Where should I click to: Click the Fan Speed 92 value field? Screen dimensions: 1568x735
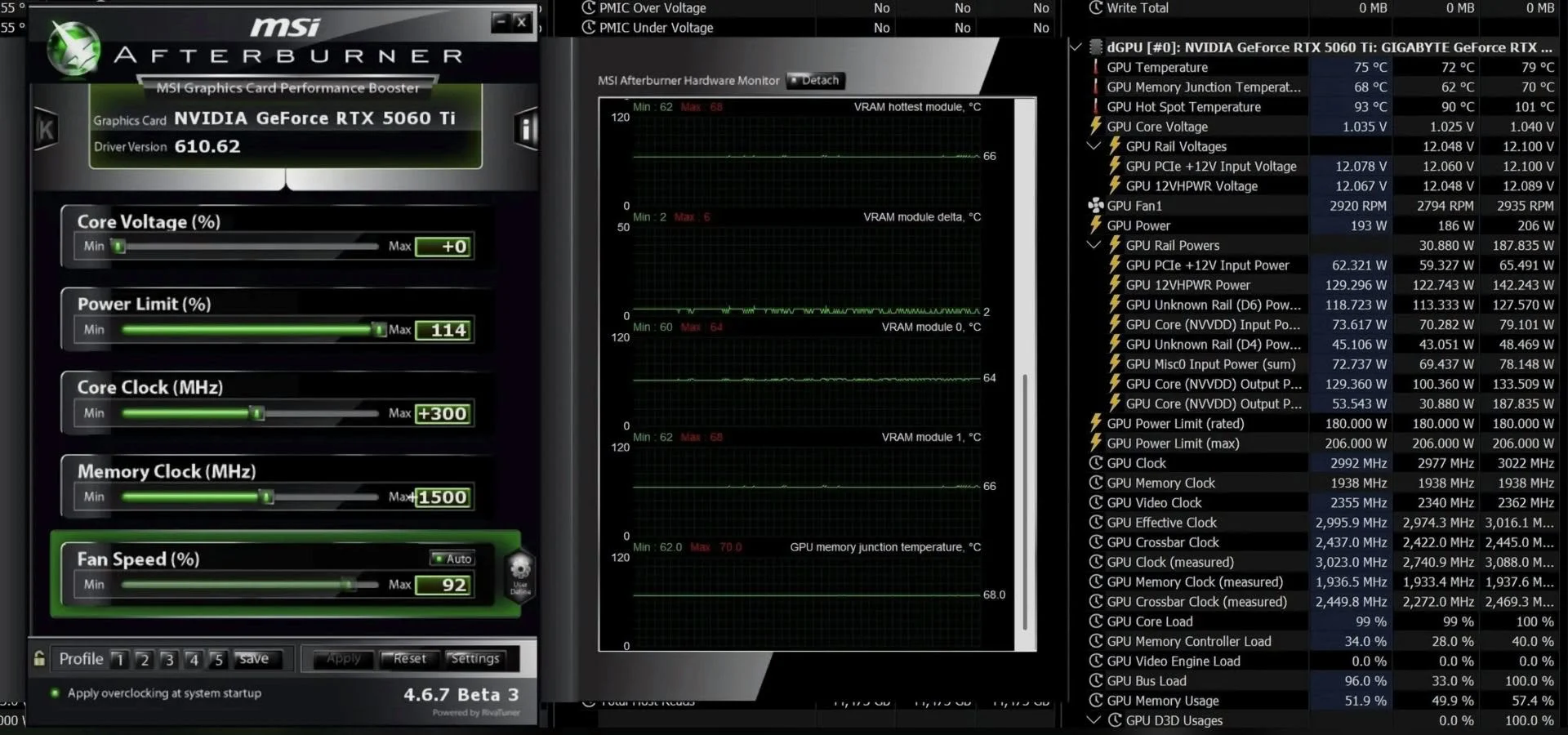(x=444, y=585)
